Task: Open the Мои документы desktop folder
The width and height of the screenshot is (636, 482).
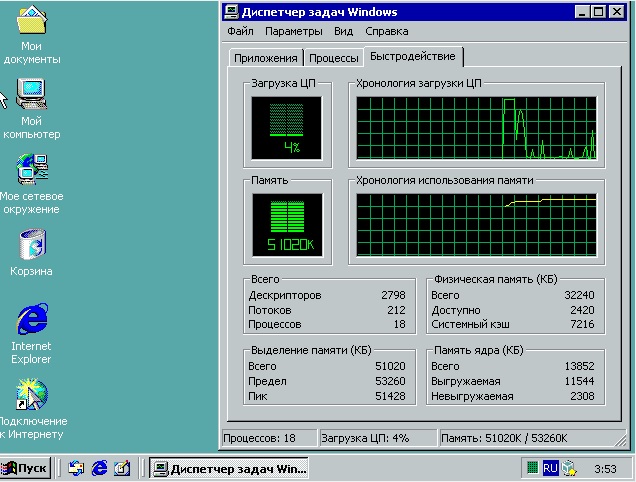Action: 31,22
